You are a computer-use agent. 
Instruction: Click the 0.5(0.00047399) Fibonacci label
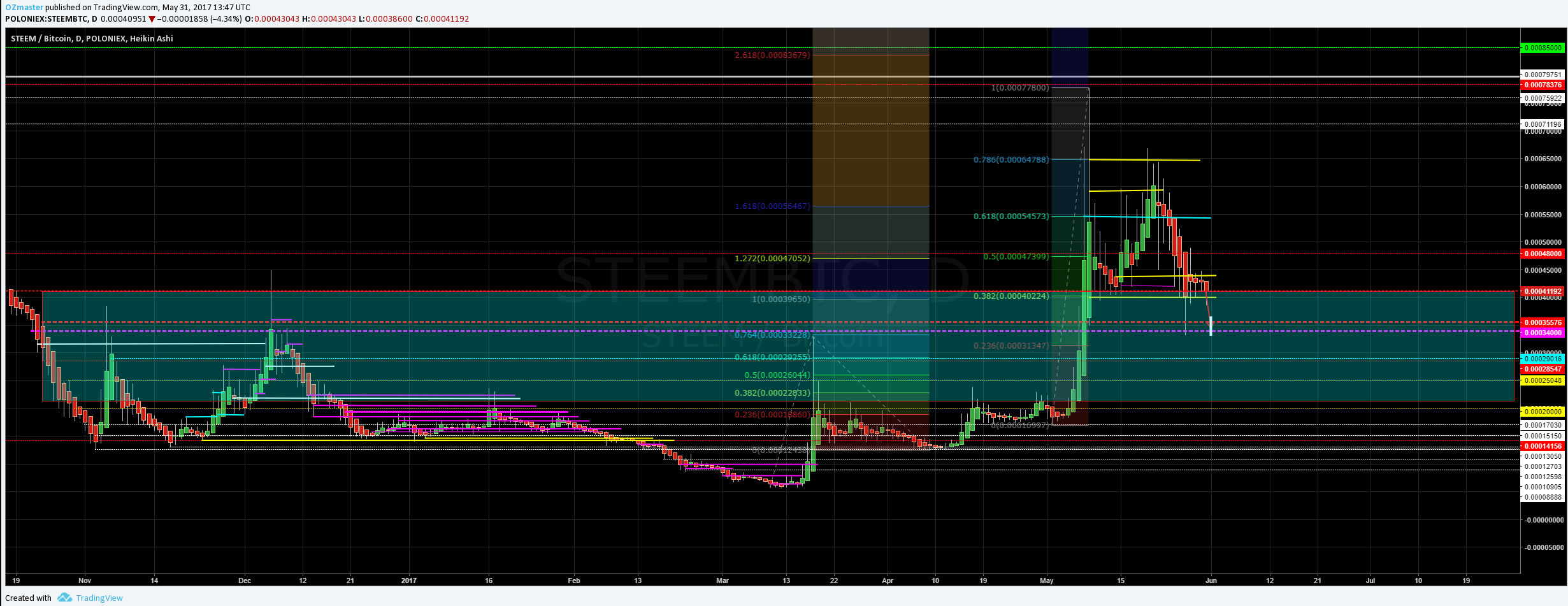point(1016,257)
